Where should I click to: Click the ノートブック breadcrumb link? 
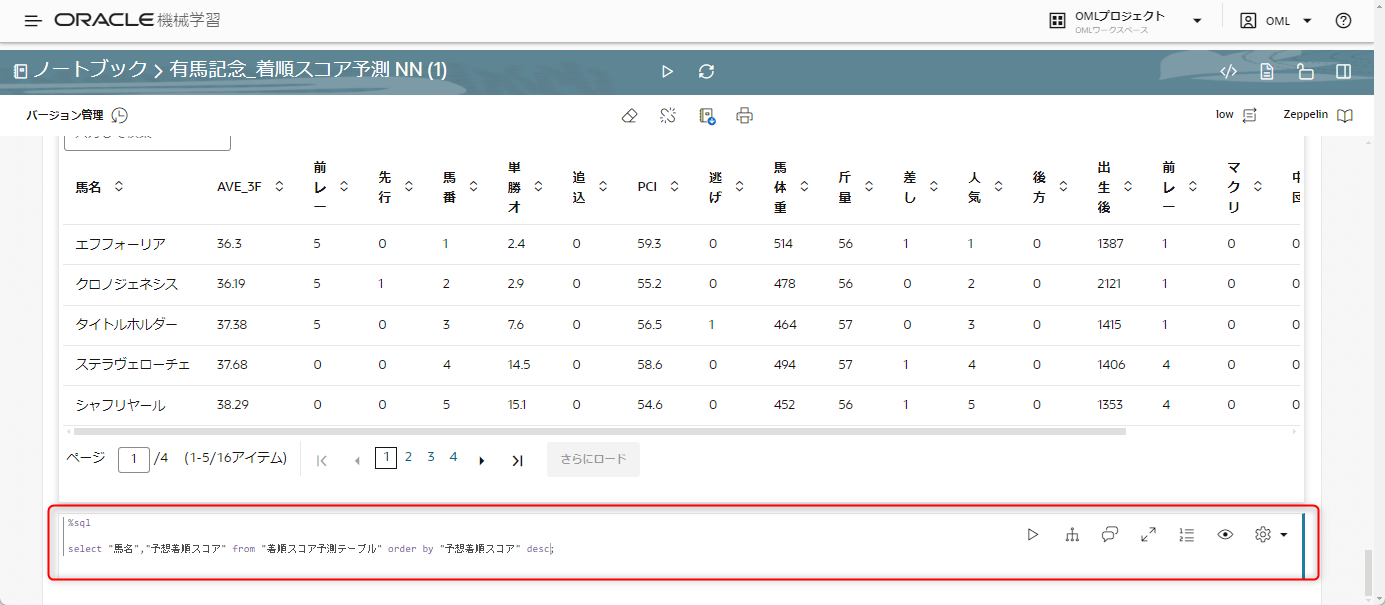point(89,70)
